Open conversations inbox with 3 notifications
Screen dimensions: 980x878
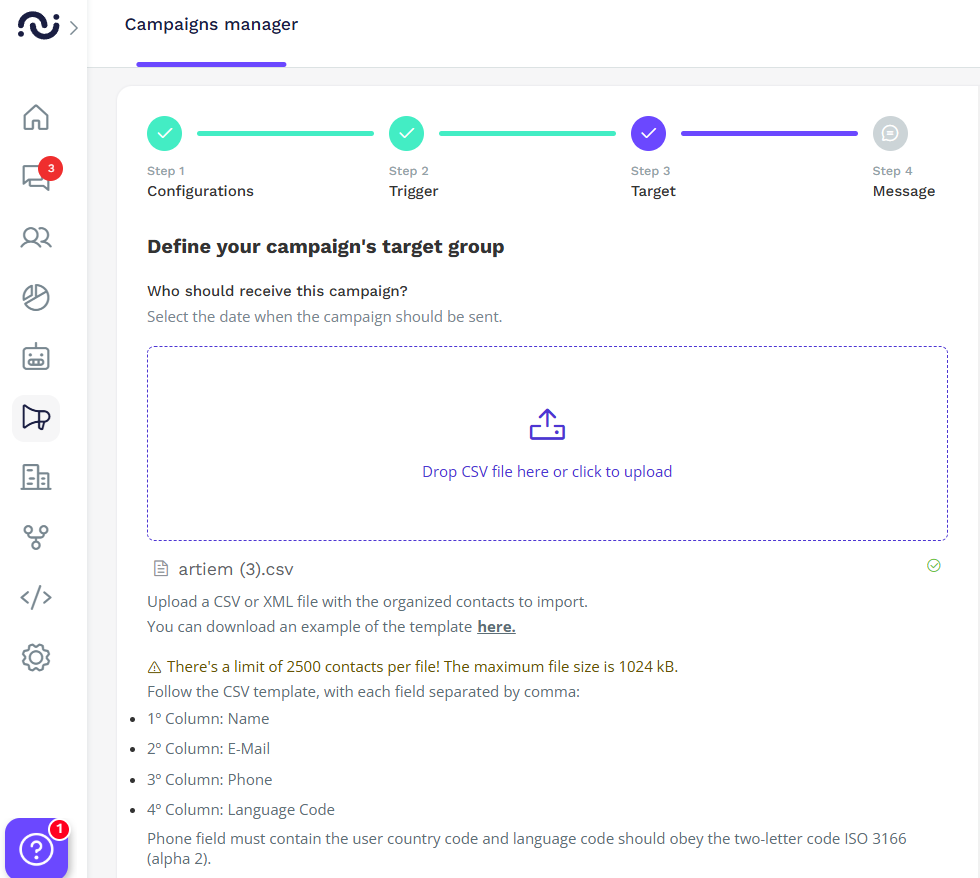pyautogui.click(x=36, y=177)
